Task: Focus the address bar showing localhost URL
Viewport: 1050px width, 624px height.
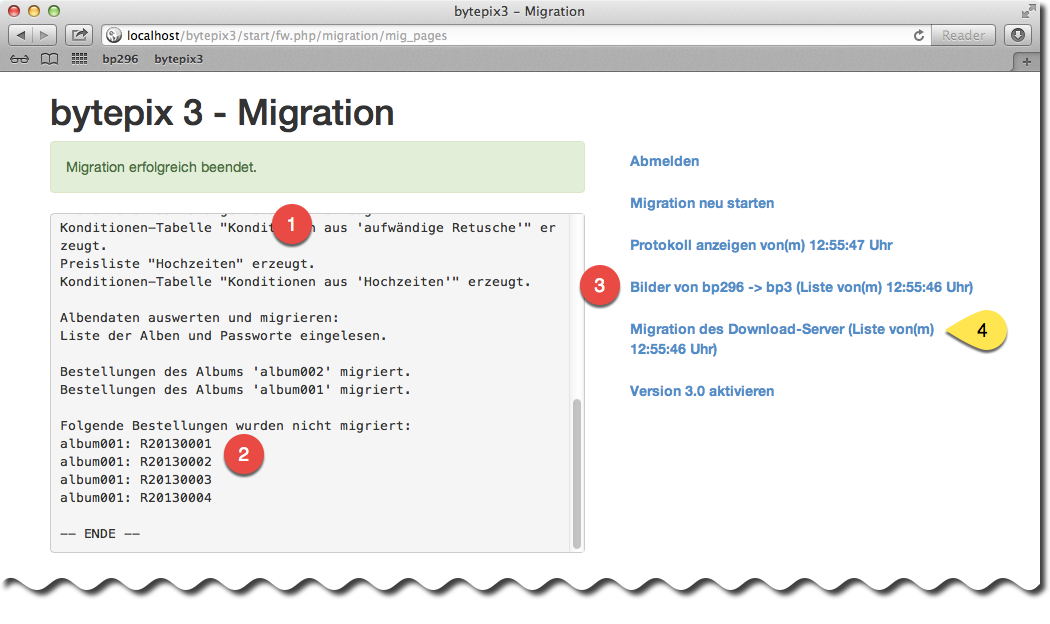Action: [516, 35]
